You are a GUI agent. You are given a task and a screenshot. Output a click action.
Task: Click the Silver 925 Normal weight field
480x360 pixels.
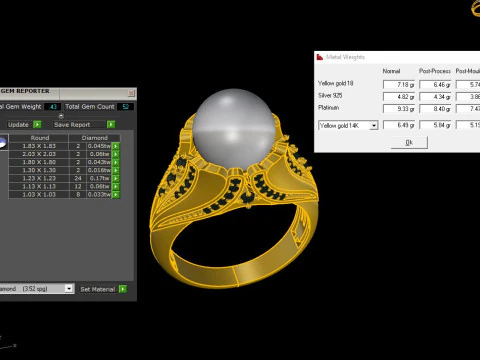pyautogui.click(x=399, y=97)
